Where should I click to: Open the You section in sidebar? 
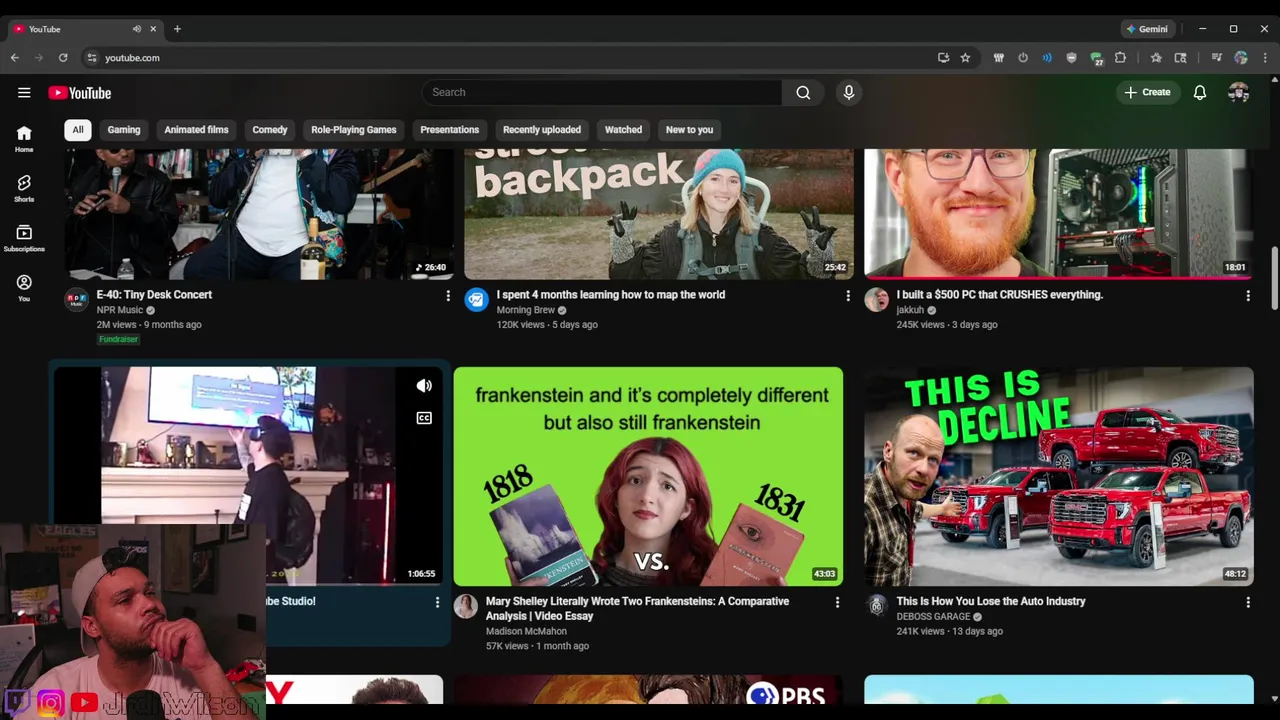(24, 288)
